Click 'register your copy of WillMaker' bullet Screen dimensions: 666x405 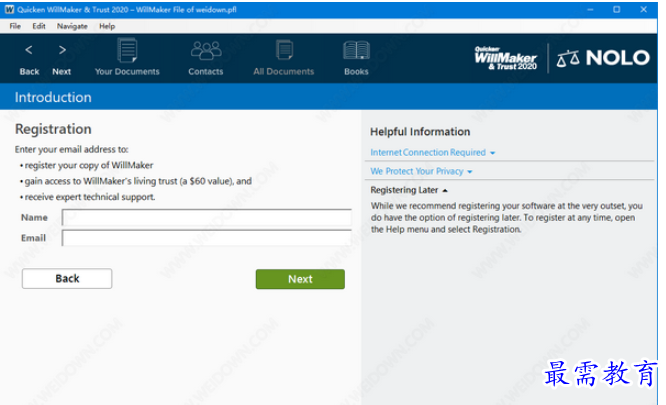point(87,165)
